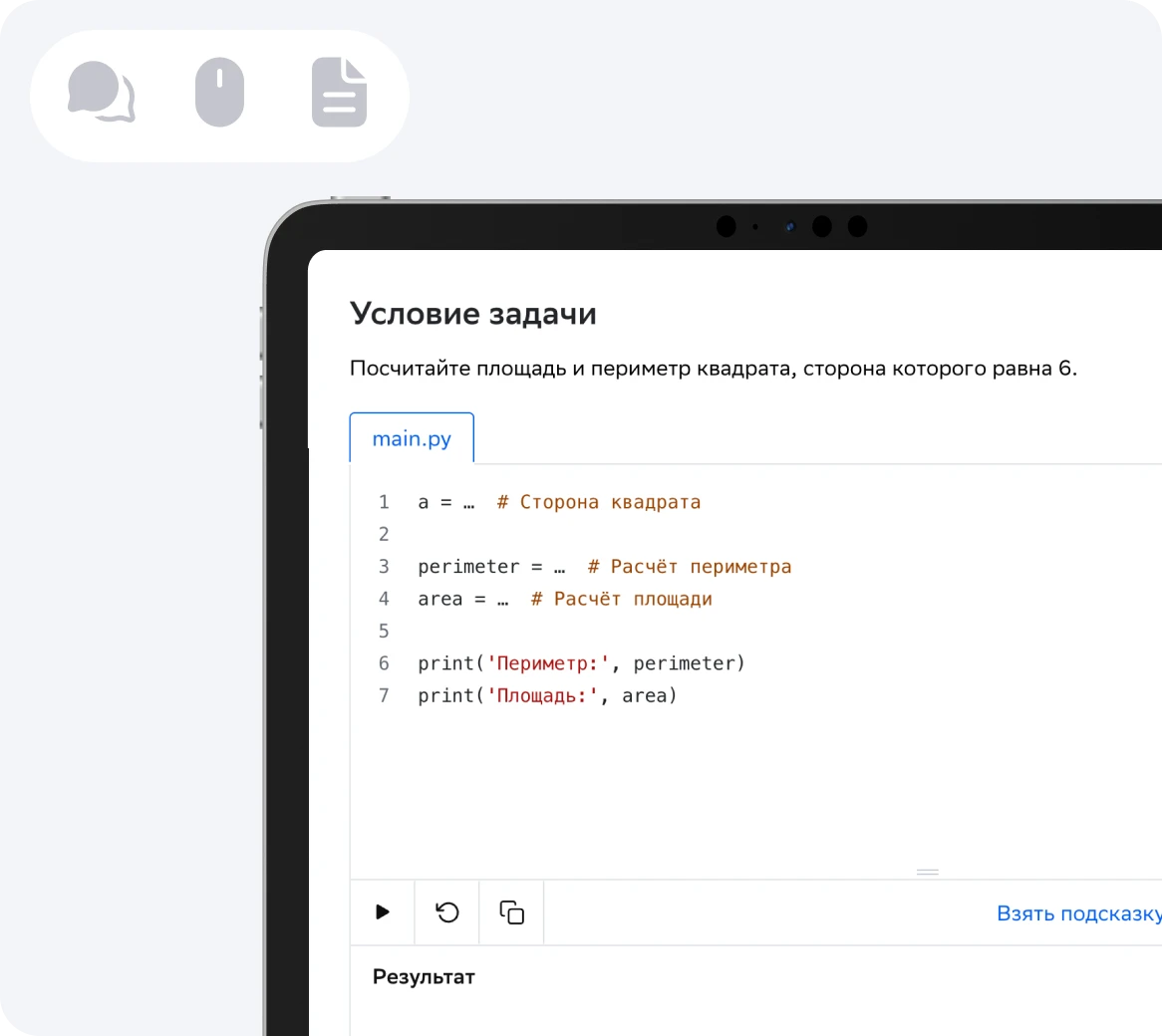Viewport: 1162px width, 1036px height.
Task: Click the document page icon
Action: pos(339,93)
